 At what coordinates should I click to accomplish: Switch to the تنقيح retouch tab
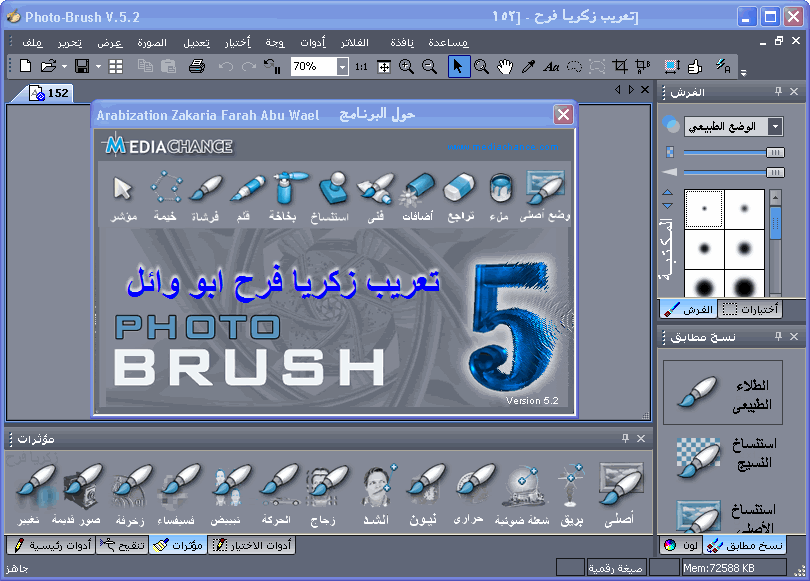[x=122, y=545]
